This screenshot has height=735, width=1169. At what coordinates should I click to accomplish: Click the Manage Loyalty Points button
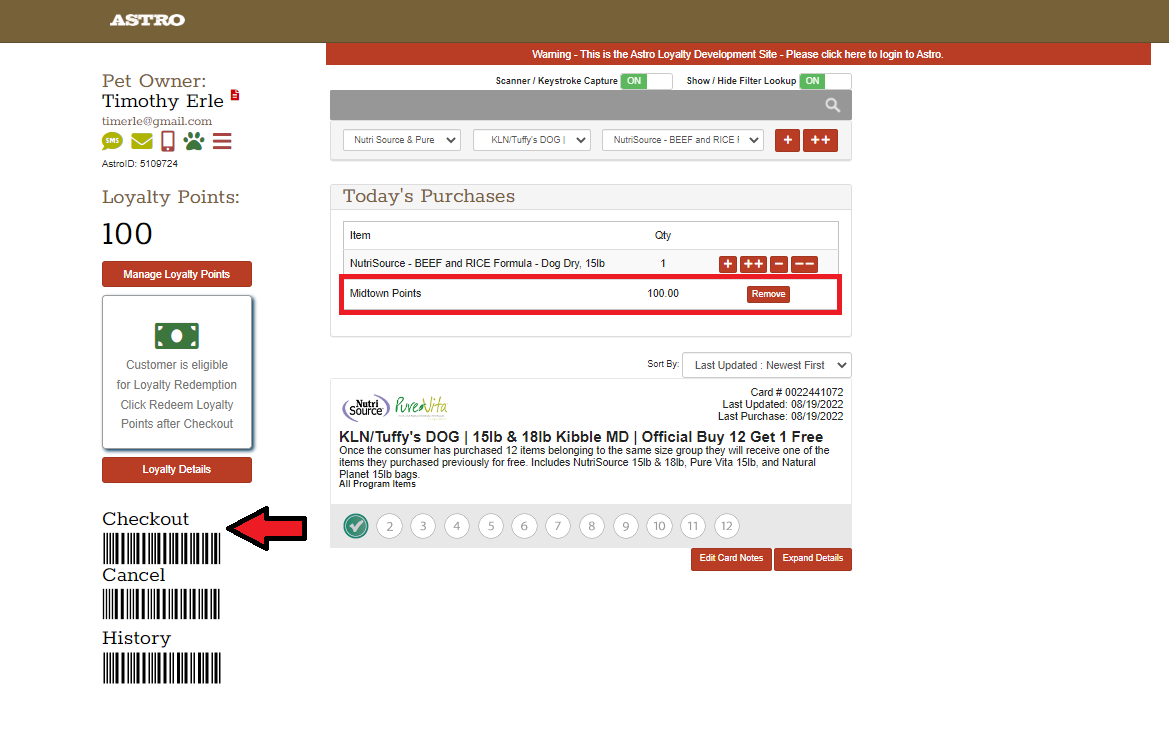point(177,274)
